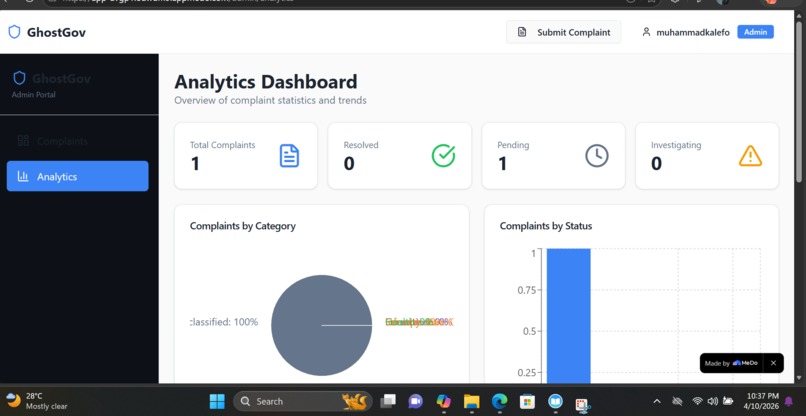Open the notifications bell icon

(789, 401)
